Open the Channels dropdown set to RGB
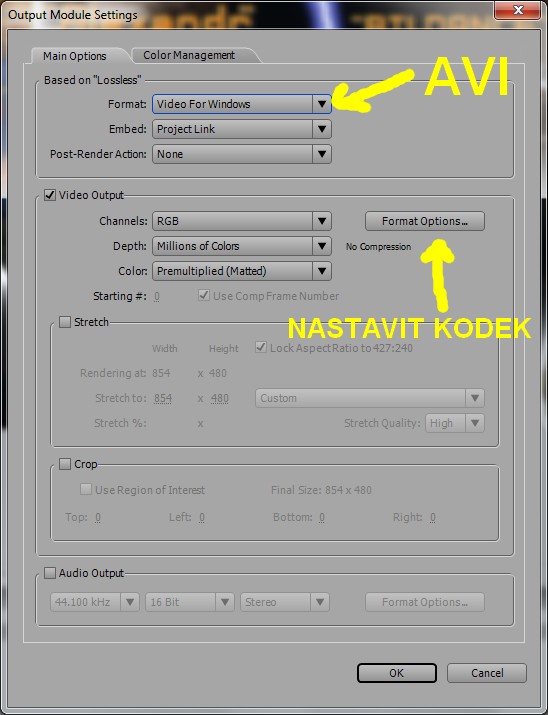The width and height of the screenshot is (548, 715). 242,221
